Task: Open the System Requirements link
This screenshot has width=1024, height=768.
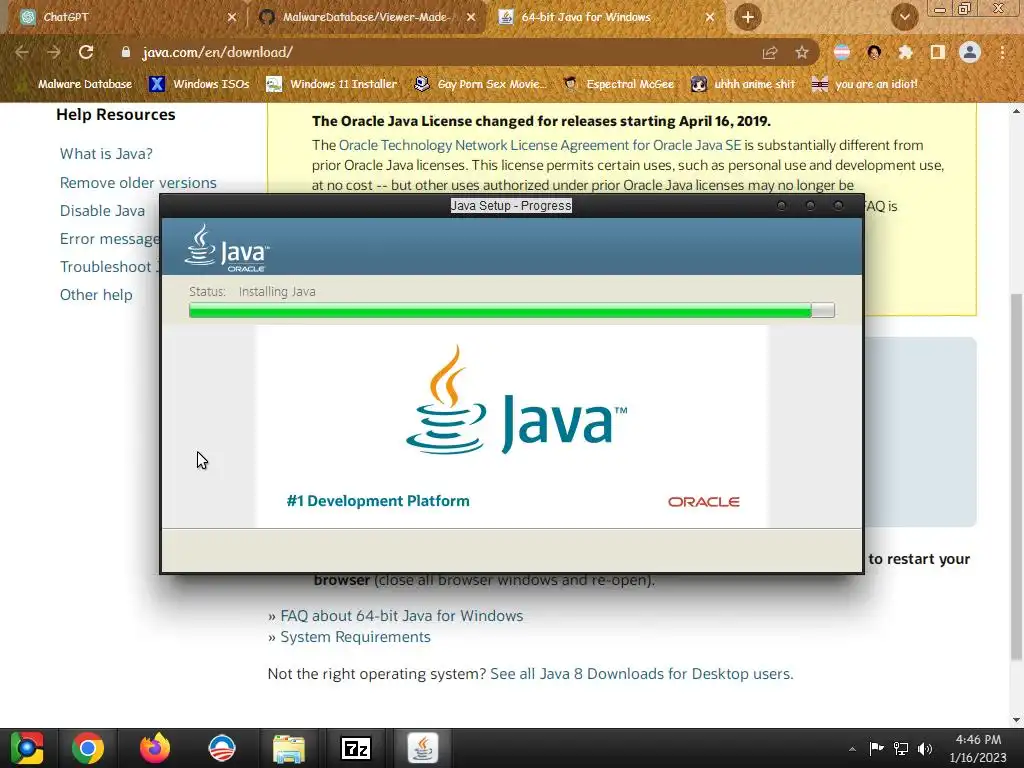Action: pyautogui.click(x=355, y=637)
